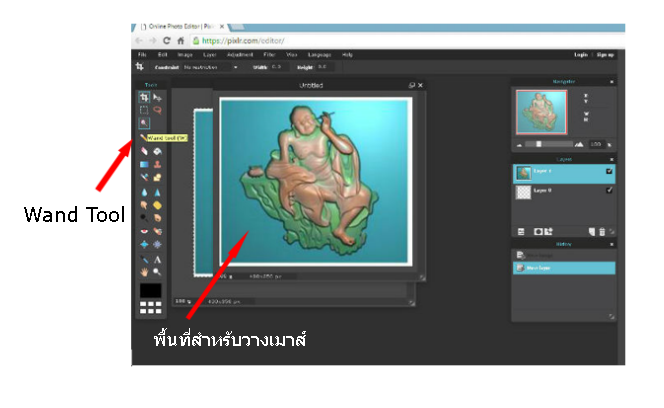The width and height of the screenshot is (664, 408).
Task: Open the Language menu
Action: (x=319, y=55)
